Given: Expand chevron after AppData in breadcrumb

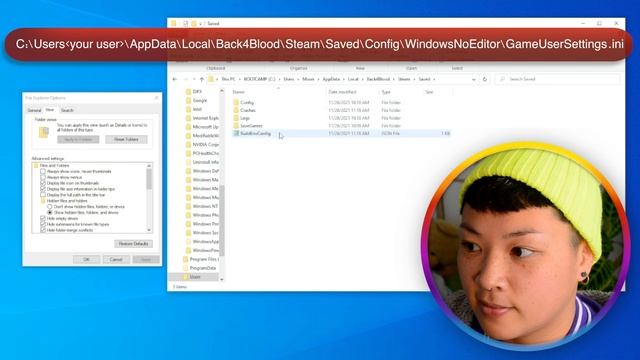Looking at the screenshot, I should pos(344,79).
